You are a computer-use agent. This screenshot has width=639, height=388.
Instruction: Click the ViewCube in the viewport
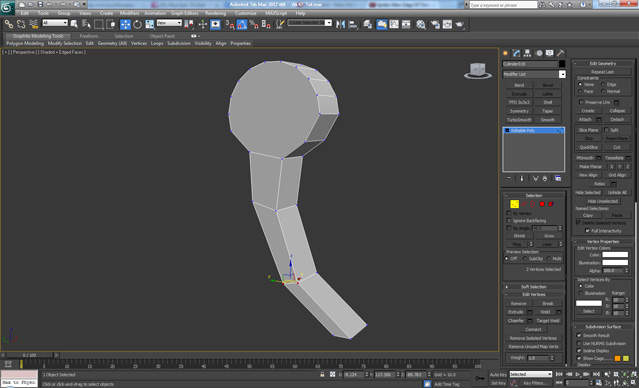[478, 70]
